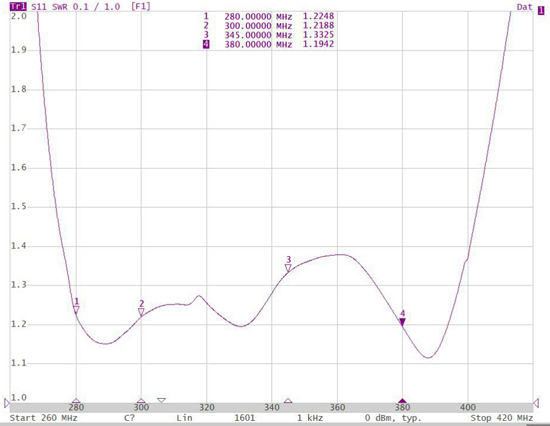
Task: Click the 0 dBm power level field
Action: point(393,418)
